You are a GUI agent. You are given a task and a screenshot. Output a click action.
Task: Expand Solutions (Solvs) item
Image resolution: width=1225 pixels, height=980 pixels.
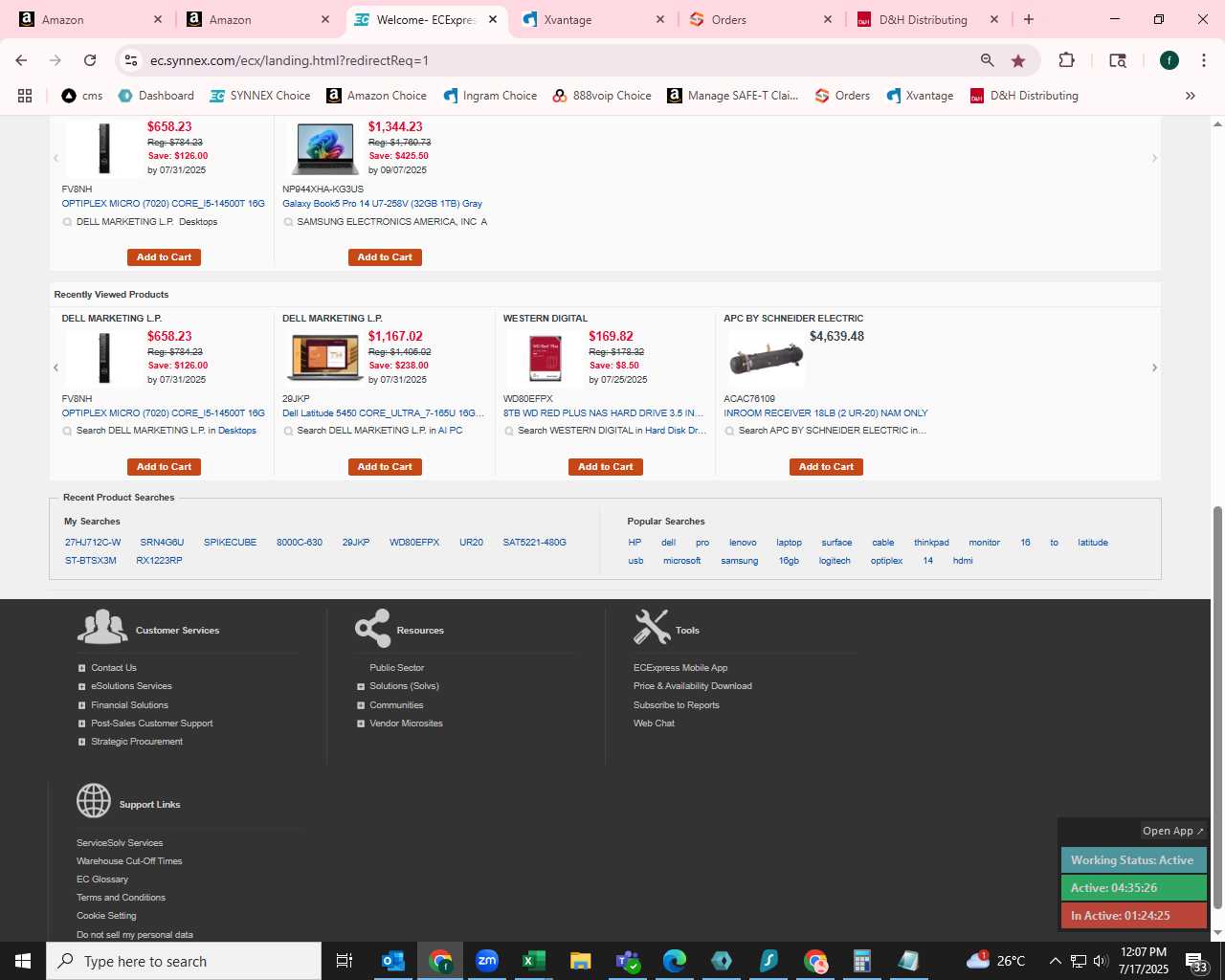pos(361,686)
